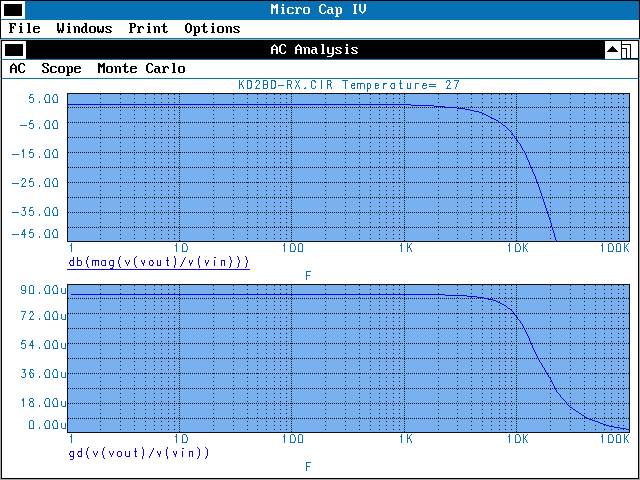This screenshot has width=640, height=480.
Task: Click the 90.00u group delay axis label
Action: 43,290
